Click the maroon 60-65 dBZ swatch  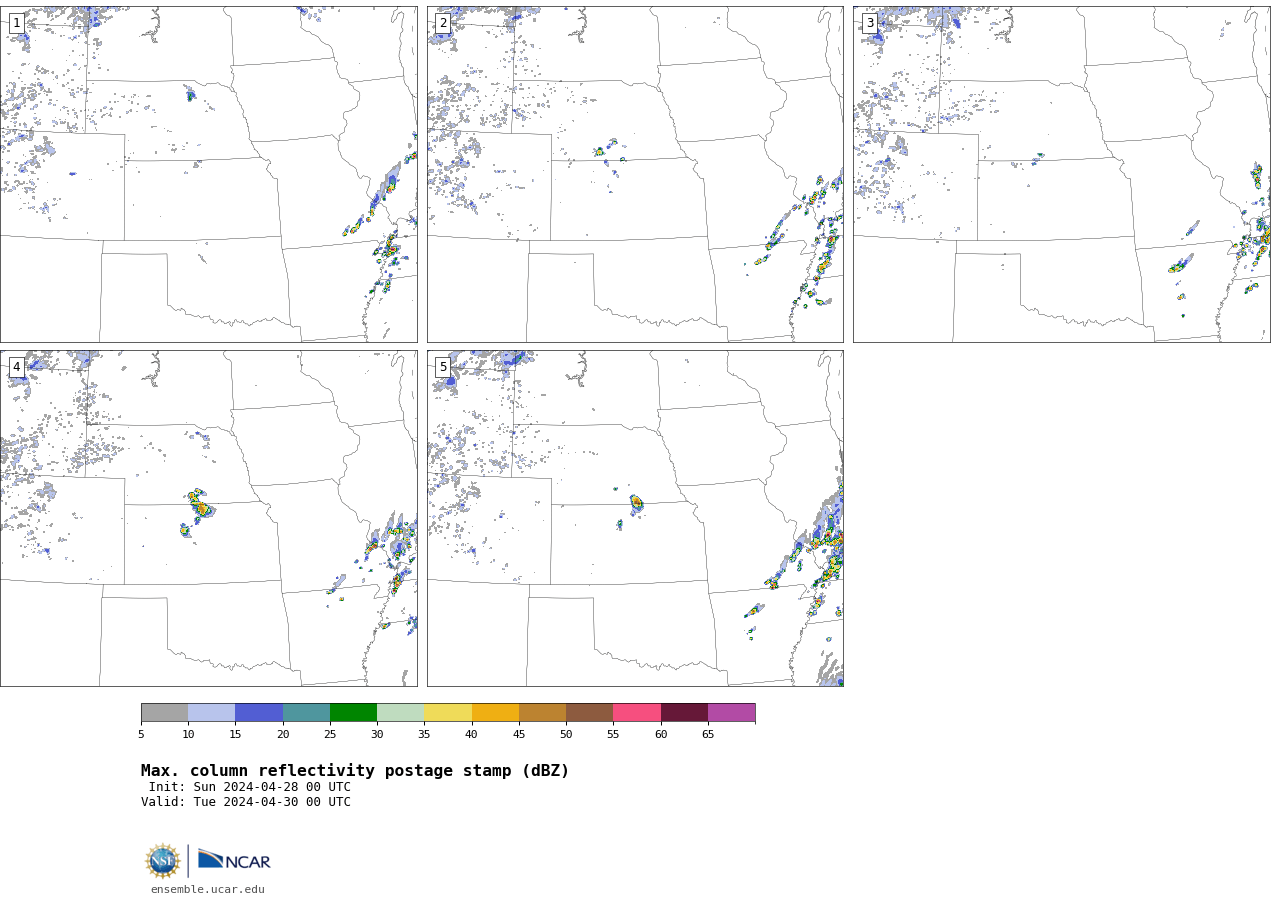click(684, 712)
